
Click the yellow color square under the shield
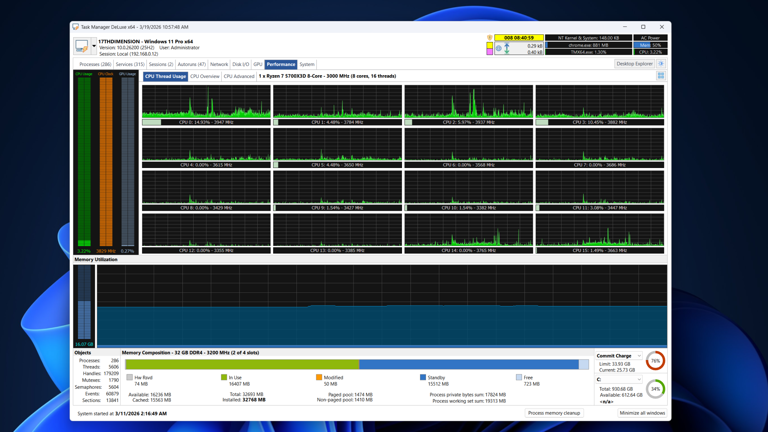[x=489, y=45]
